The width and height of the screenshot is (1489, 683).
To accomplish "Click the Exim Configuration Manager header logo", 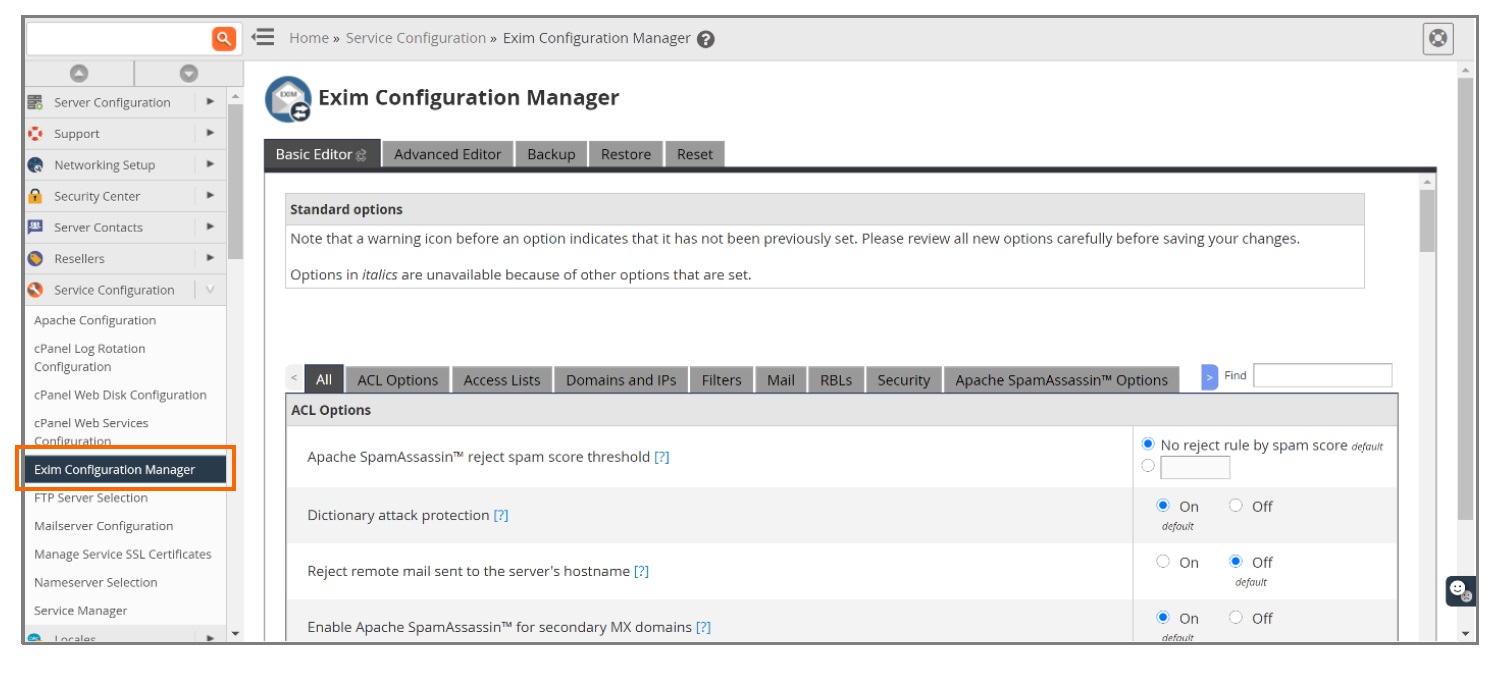I will coord(288,99).
